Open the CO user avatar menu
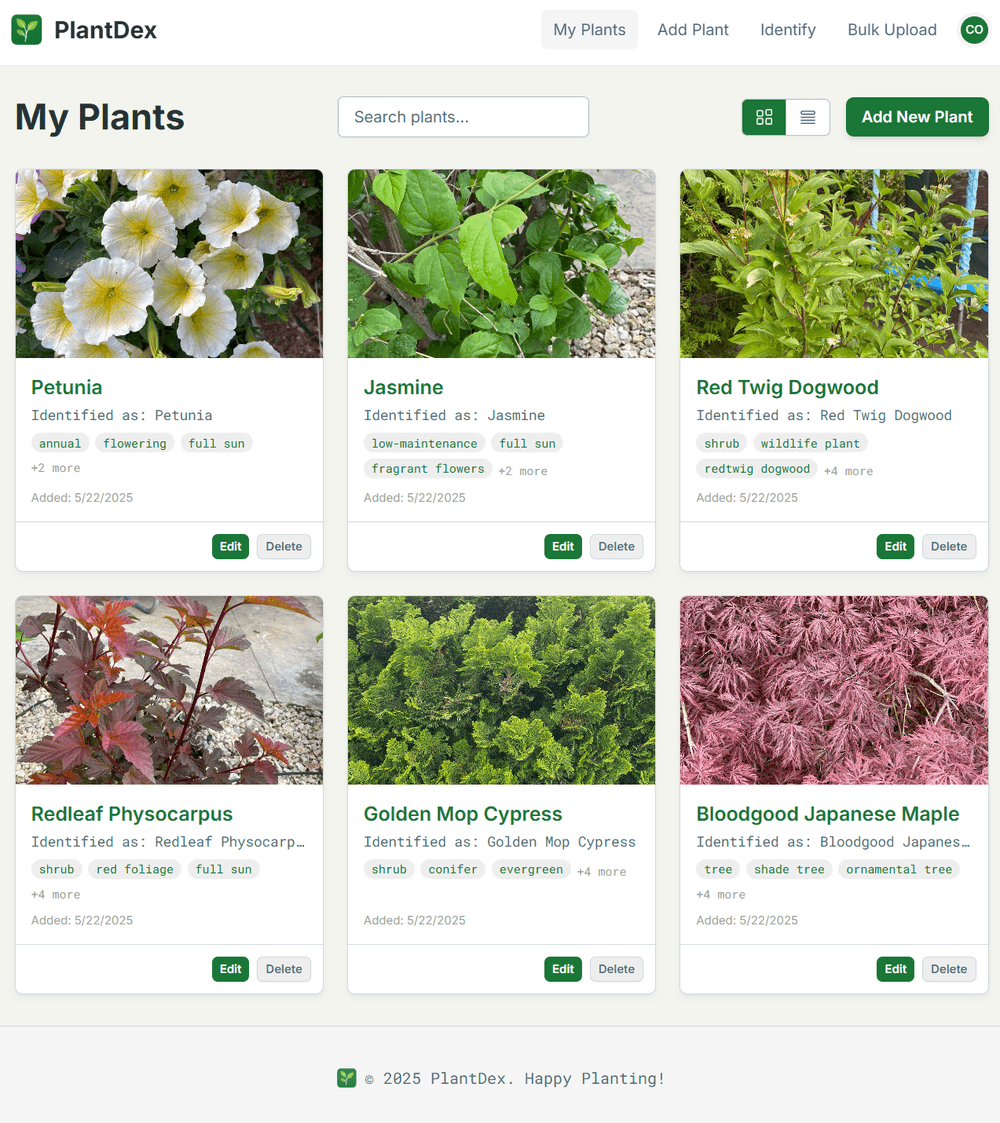Screen dimensions: 1000x1123 coord(973,30)
